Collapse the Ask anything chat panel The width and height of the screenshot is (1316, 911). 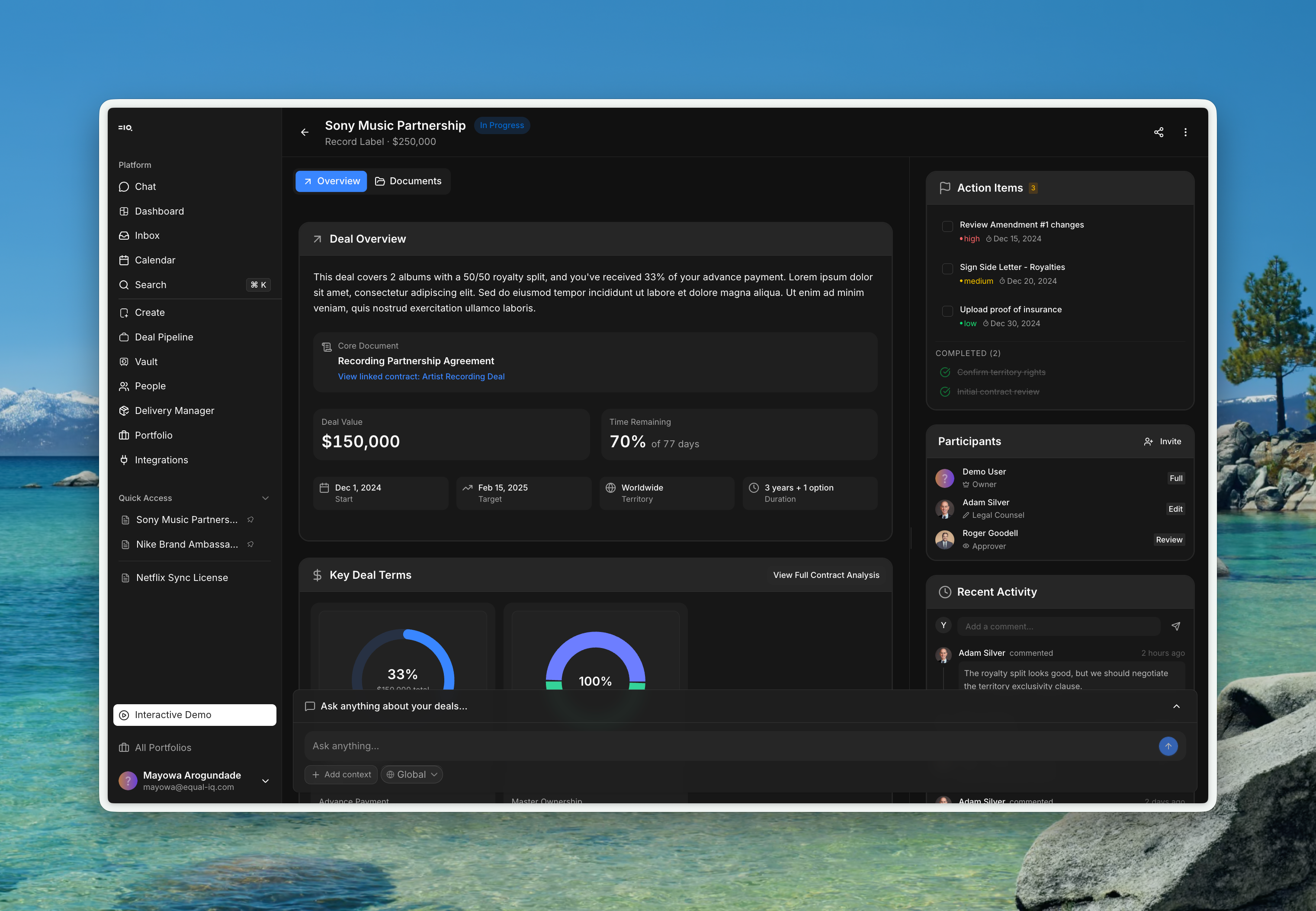(x=1176, y=707)
